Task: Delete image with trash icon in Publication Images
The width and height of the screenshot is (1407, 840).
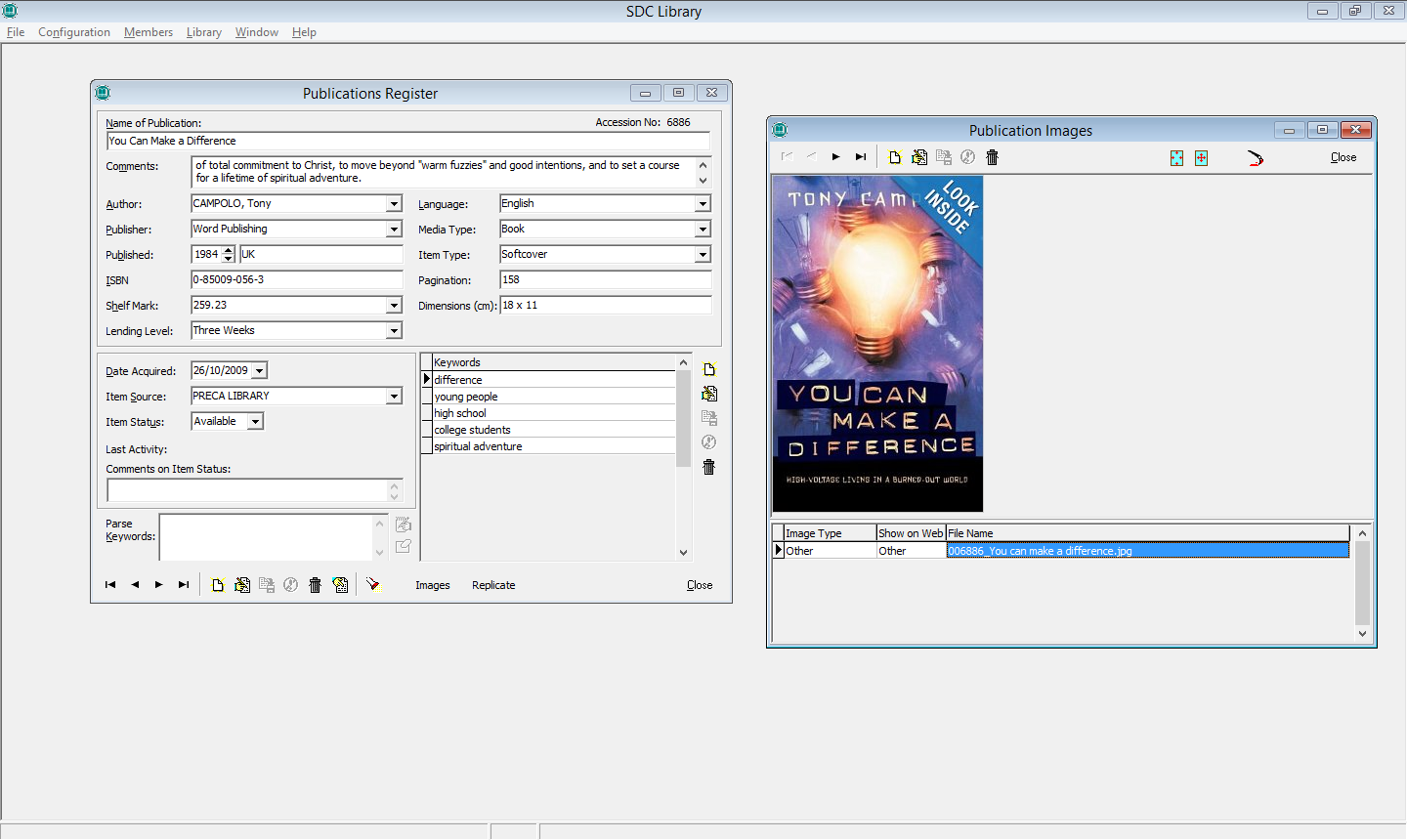Action: click(x=993, y=157)
